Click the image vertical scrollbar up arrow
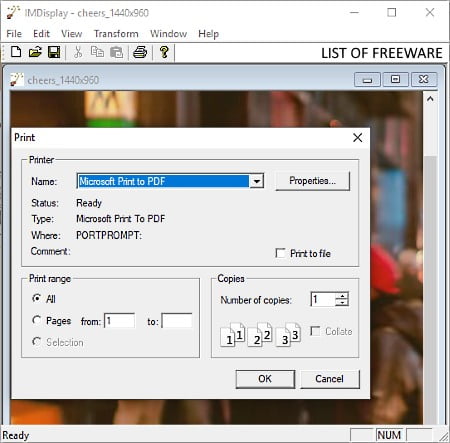 430,99
